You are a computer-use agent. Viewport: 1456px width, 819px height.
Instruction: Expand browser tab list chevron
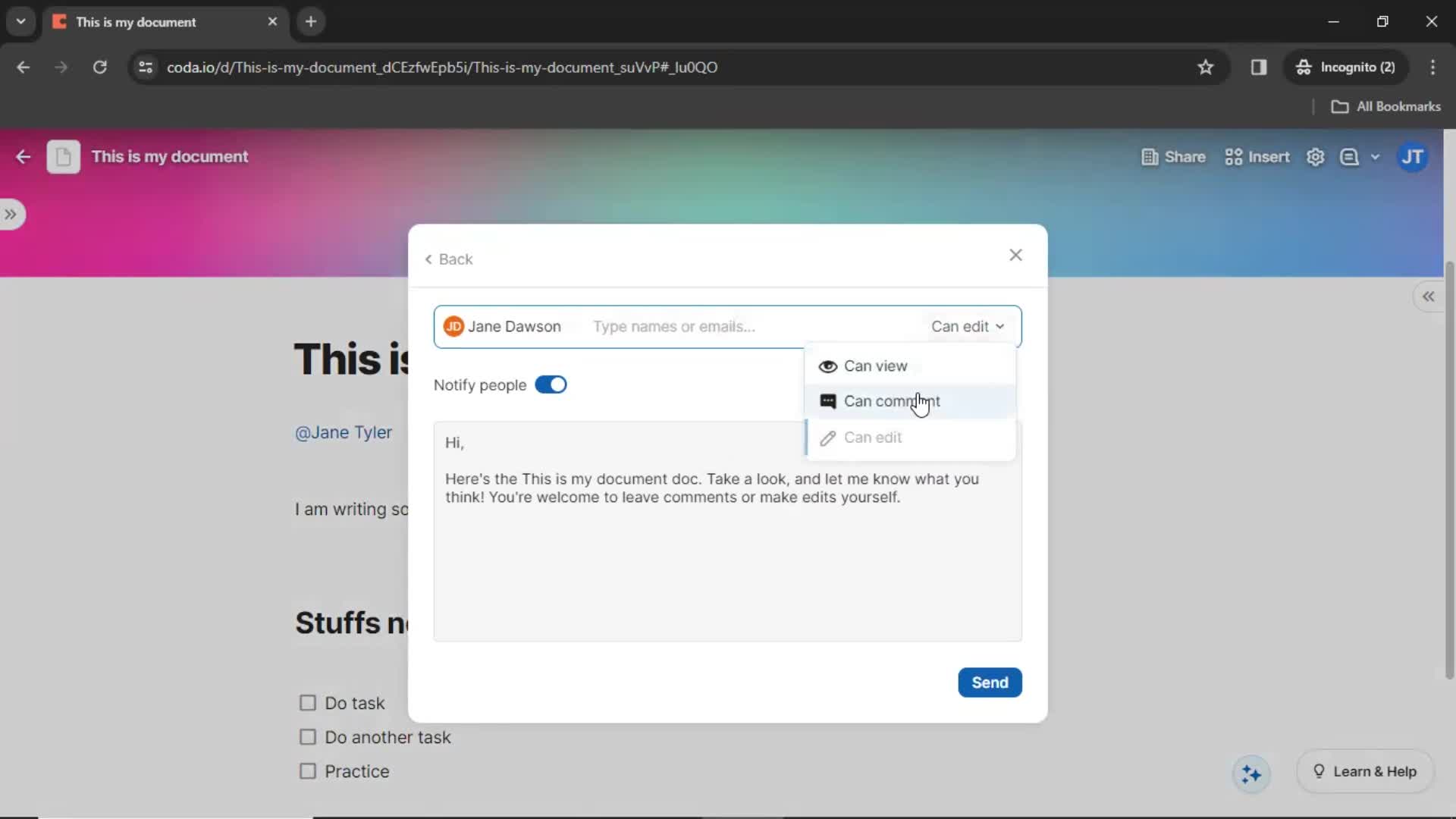19,21
